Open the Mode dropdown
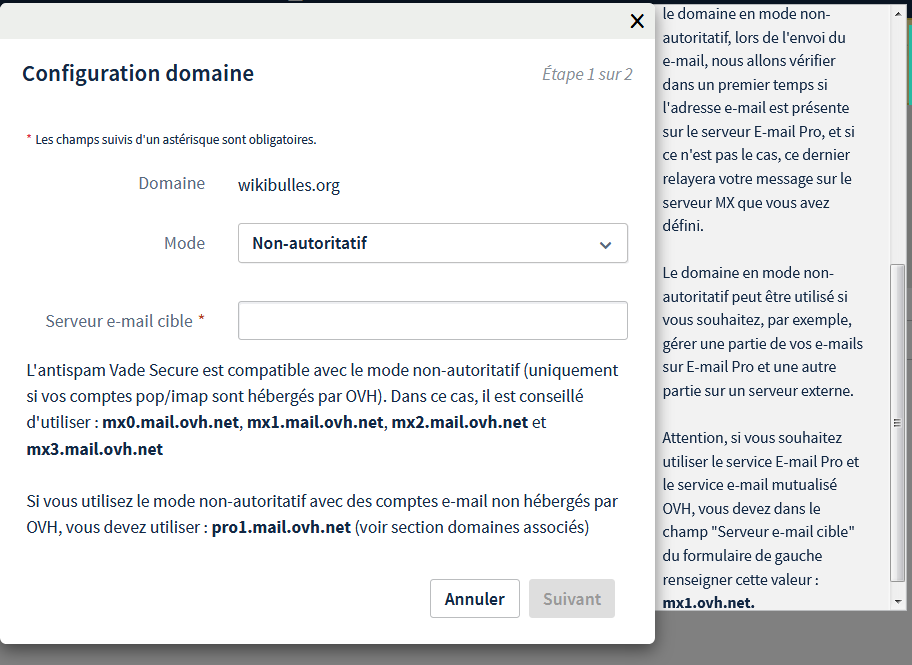 tap(432, 243)
